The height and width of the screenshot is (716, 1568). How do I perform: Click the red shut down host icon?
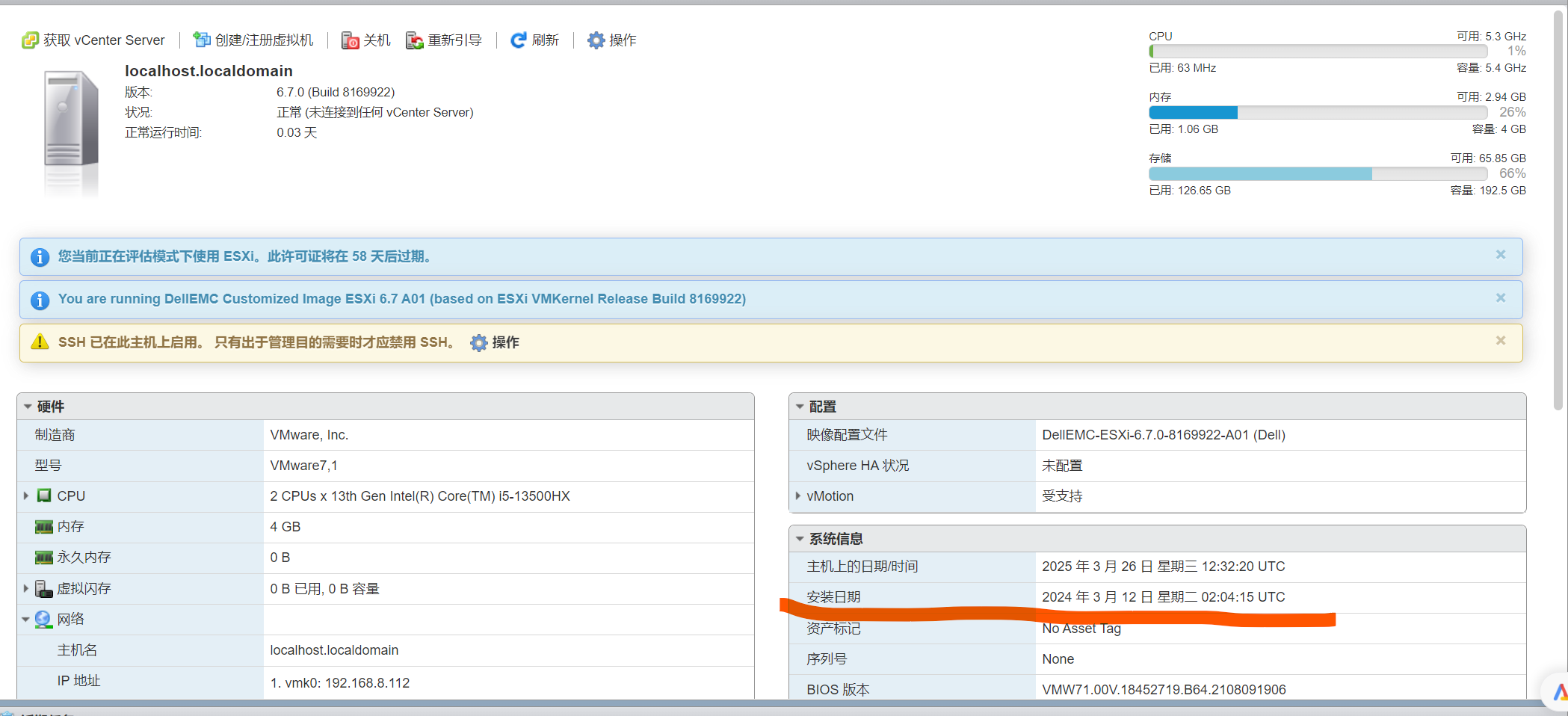[x=350, y=40]
